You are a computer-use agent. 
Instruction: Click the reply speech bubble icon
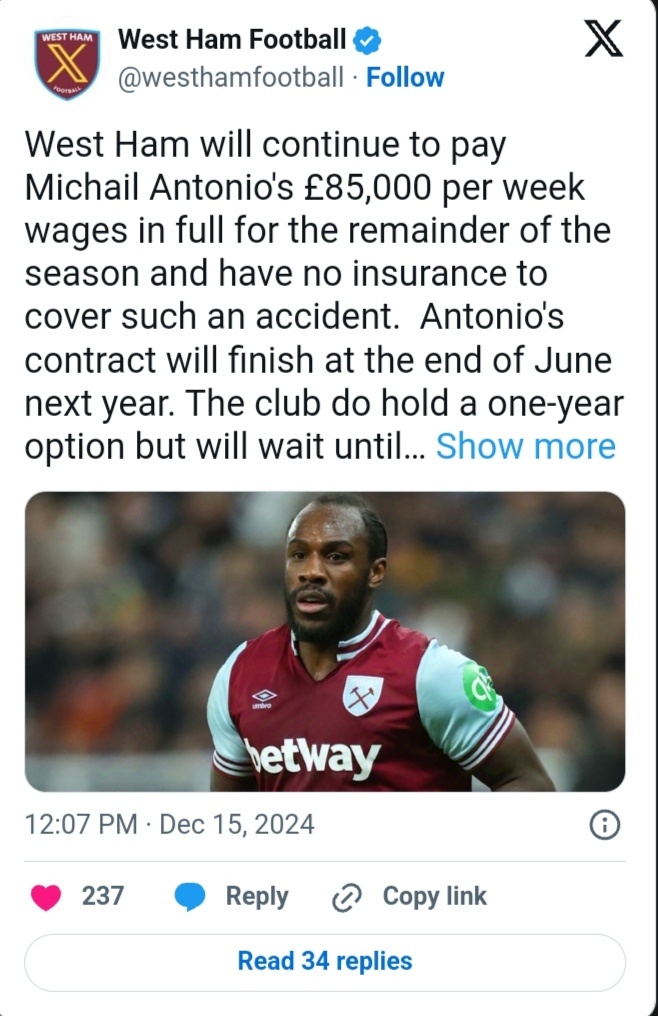point(190,897)
